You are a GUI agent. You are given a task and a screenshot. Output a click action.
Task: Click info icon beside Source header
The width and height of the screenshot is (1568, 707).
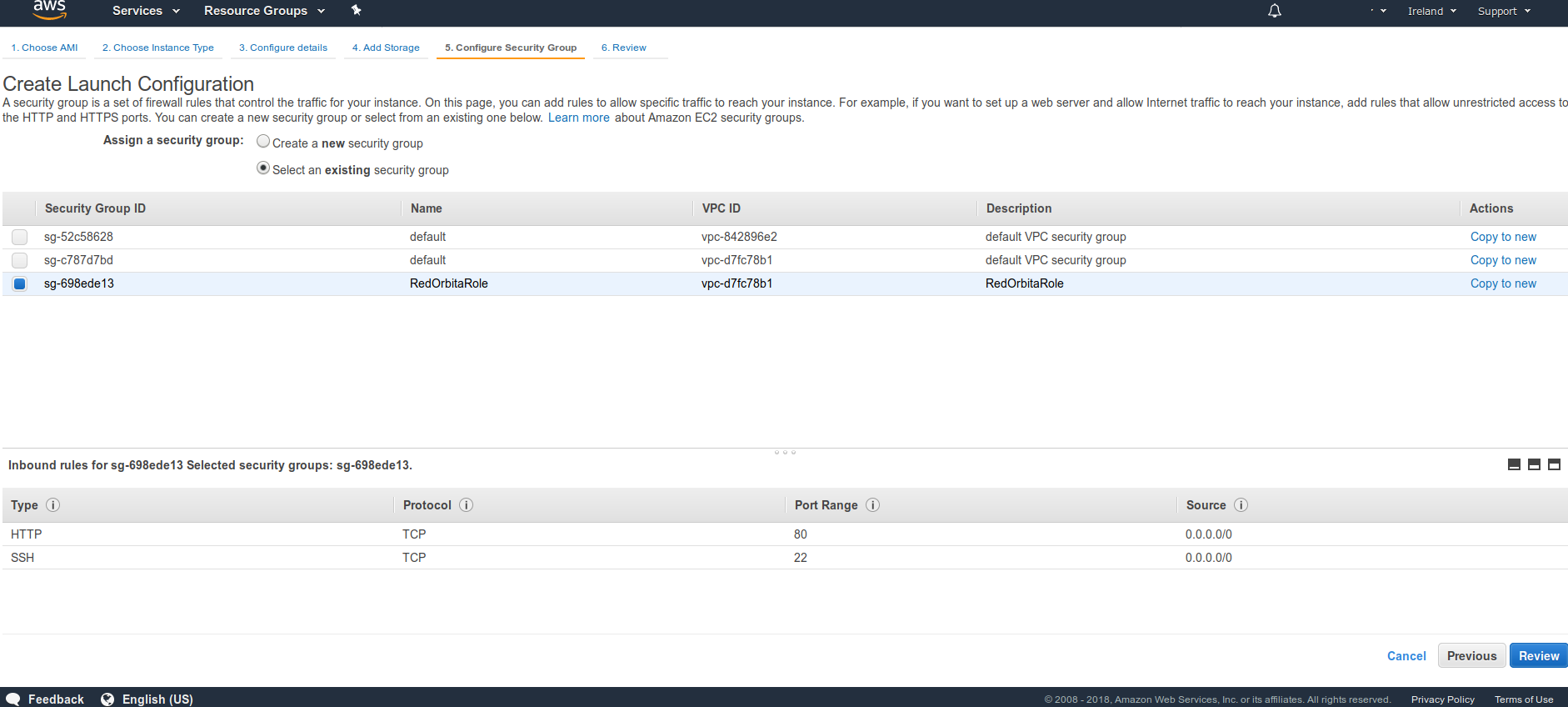(x=1241, y=505)
